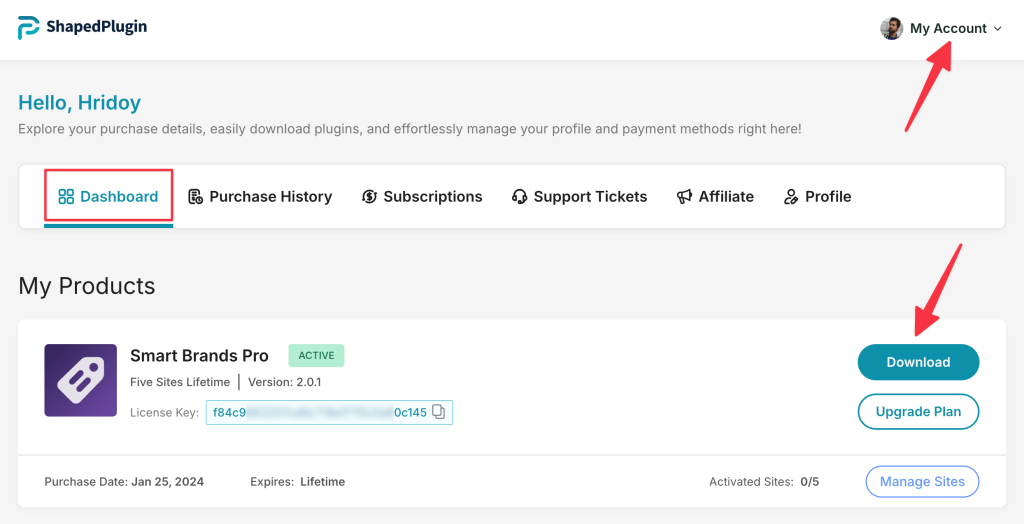
Task: Expand the My Account dropdown chevron
Action: (x=997, y=29)
